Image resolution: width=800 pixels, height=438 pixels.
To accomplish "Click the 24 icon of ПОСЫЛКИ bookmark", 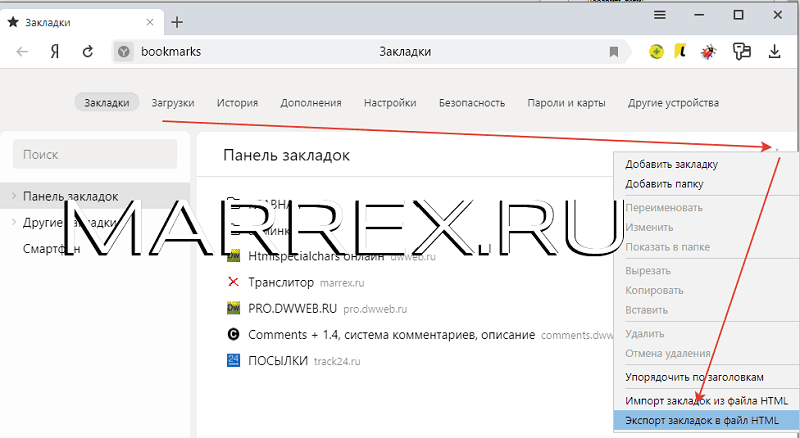I will pos(233,360).
